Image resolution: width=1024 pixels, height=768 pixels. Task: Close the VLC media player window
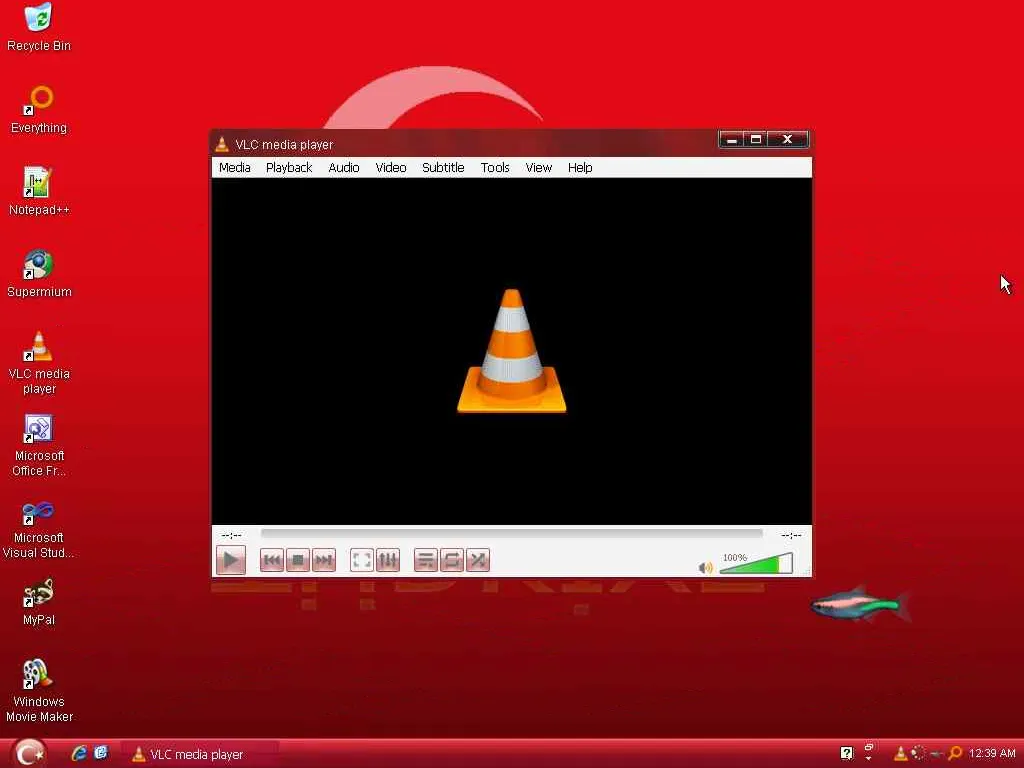coord(788,140)
